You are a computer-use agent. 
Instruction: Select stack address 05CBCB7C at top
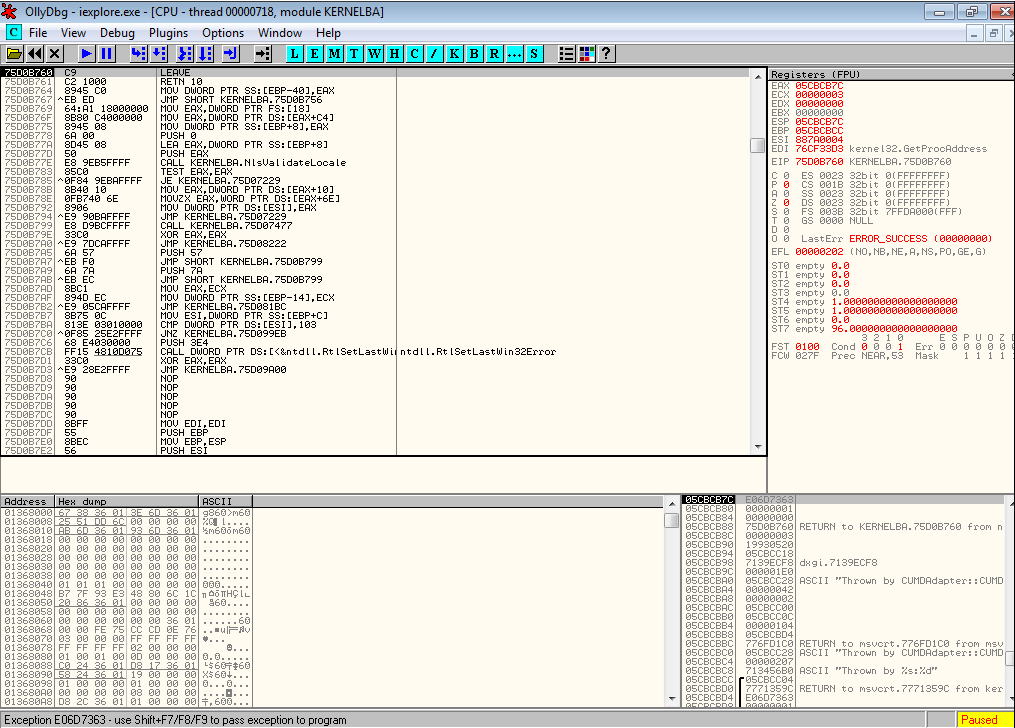(x=709, y=500)
